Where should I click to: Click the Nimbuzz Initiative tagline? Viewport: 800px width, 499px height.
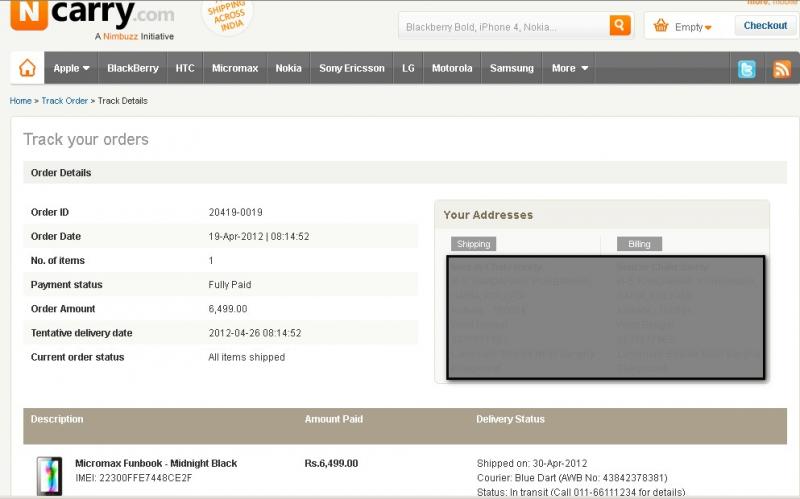point(134,37)
